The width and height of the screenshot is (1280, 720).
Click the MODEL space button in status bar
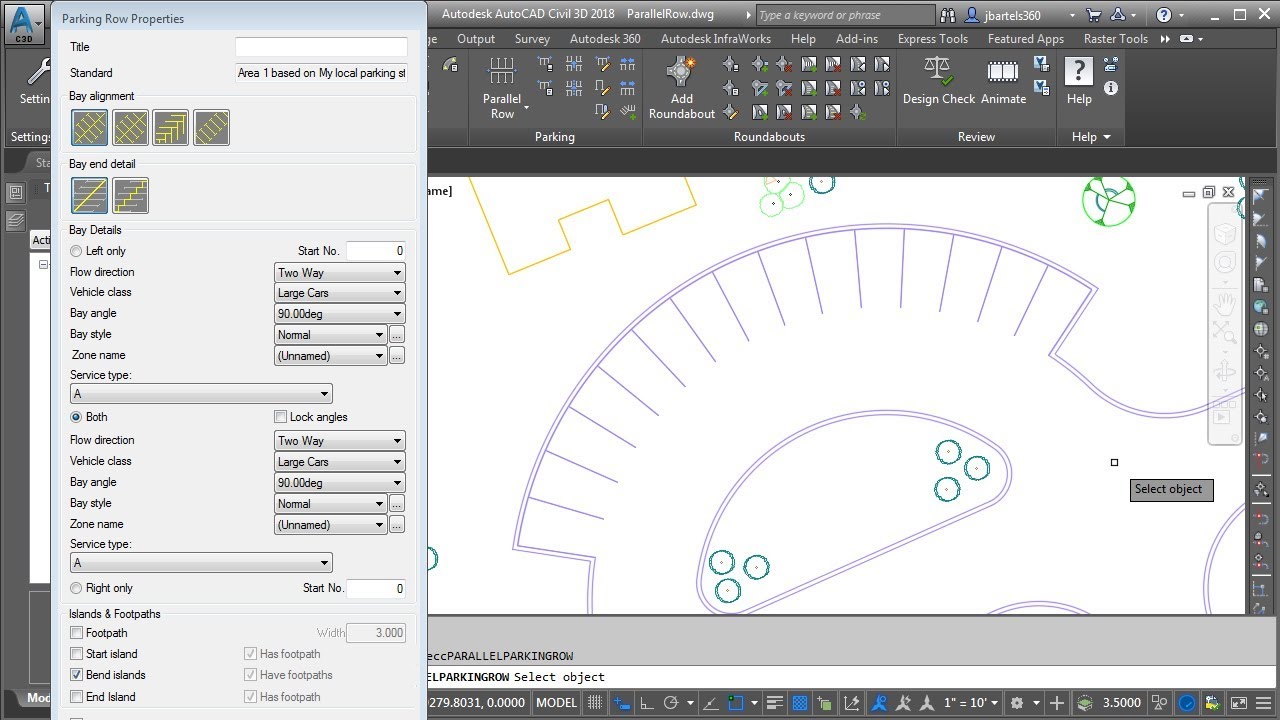click(557, 703)
